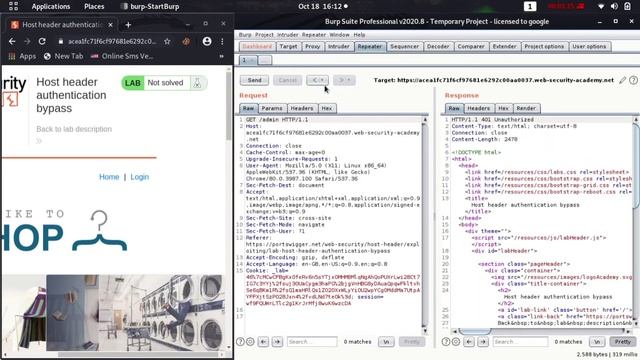Open the Places menu in top bar
640x360 pixels.
click(94, 7)
